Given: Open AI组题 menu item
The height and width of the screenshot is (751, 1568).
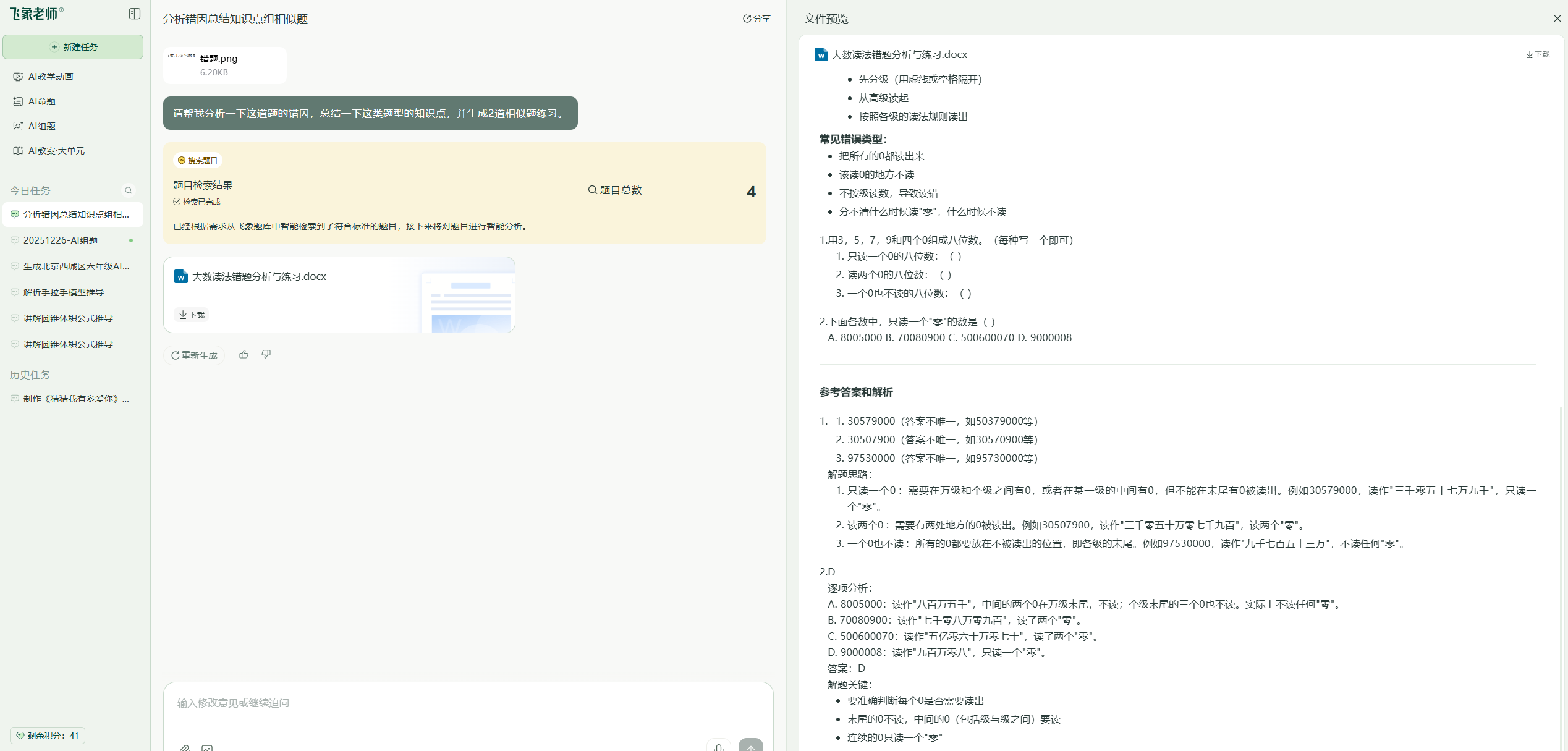Looking at the screenshot, I should 42,126.
